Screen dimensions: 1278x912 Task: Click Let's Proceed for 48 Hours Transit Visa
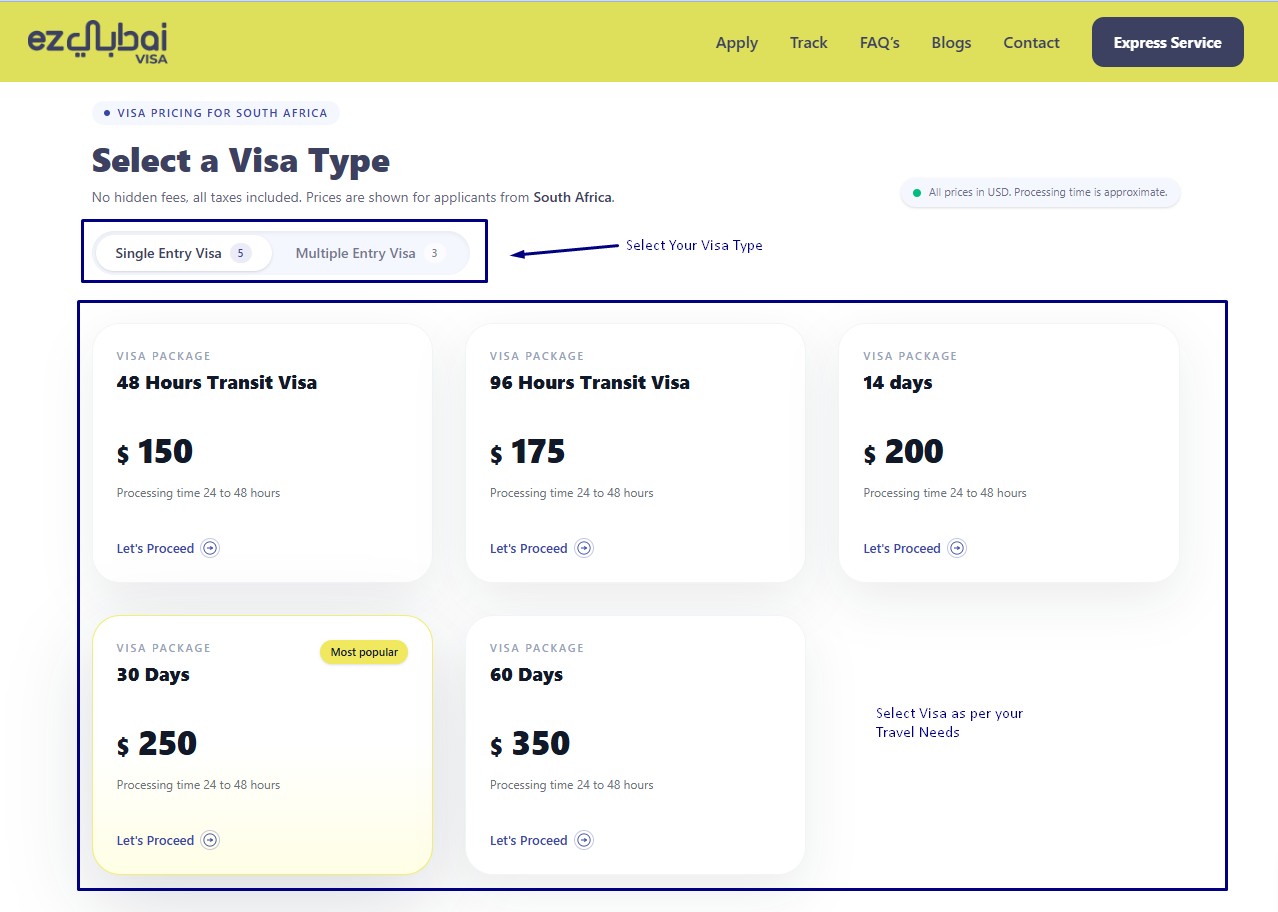(155, 548)
